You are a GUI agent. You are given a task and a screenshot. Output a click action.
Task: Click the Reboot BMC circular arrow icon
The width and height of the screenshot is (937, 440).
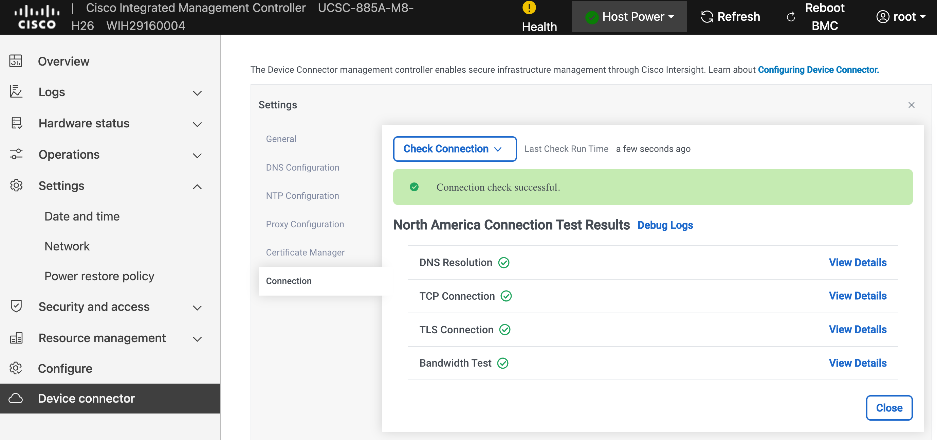pos(791,17)
